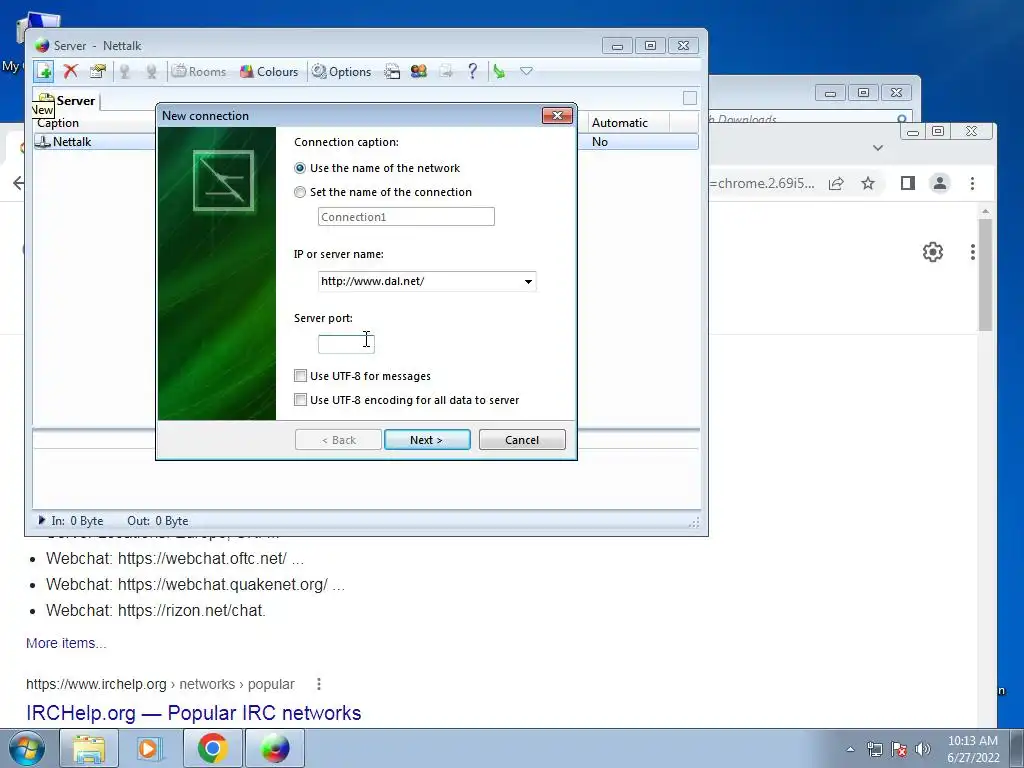Click the disabled < Back button

[338, 440]
